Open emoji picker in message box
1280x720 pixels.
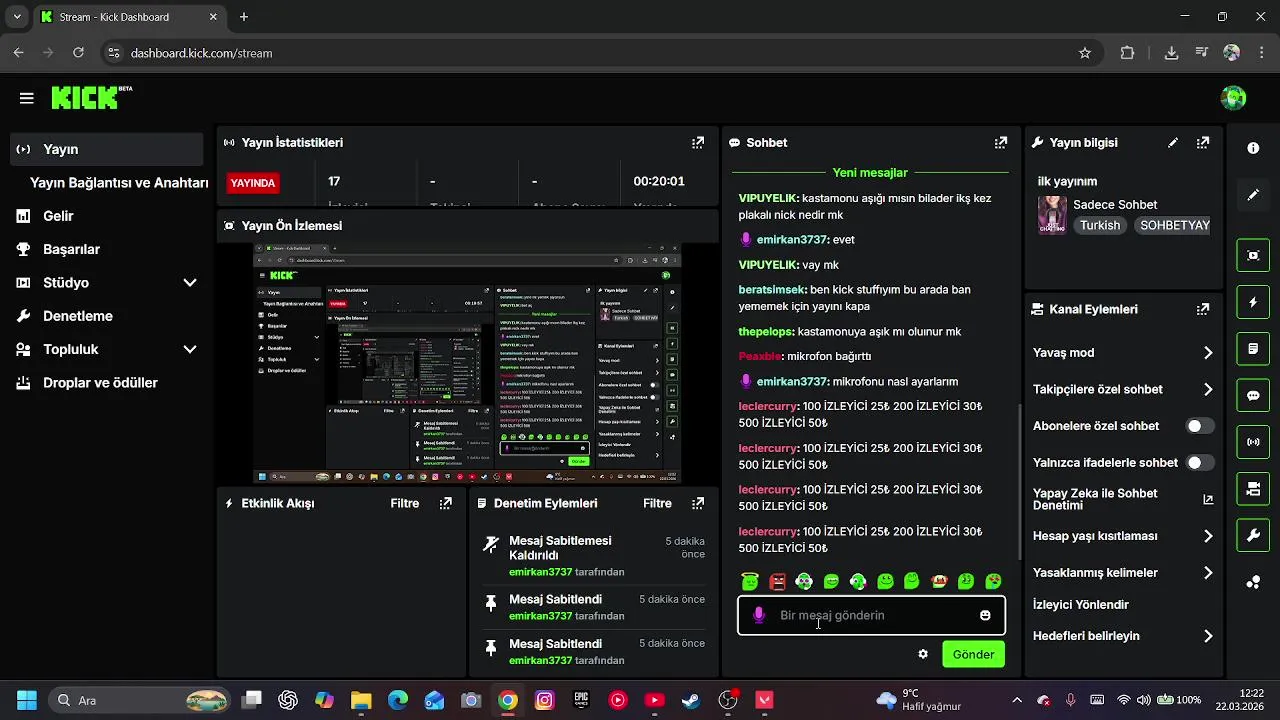coord(985,616)
